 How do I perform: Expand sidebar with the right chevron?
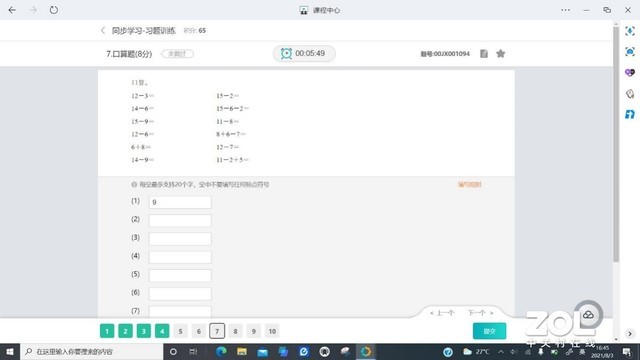(630, 333)
